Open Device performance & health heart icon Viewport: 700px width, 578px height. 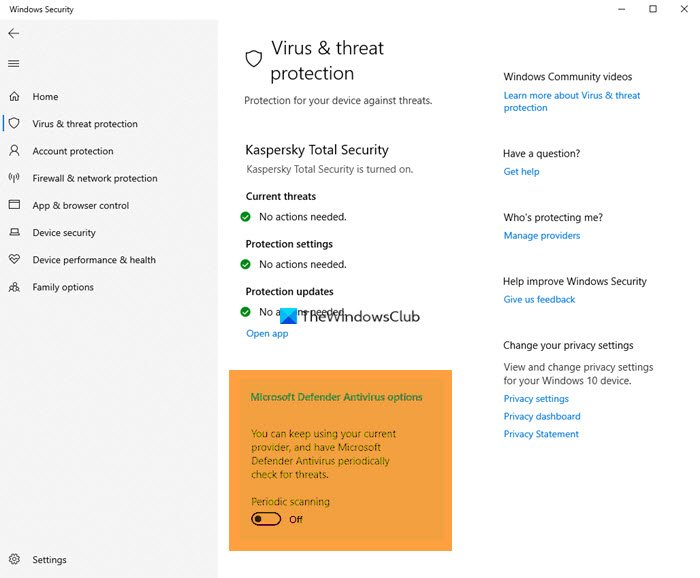click(x=14, y=259)
